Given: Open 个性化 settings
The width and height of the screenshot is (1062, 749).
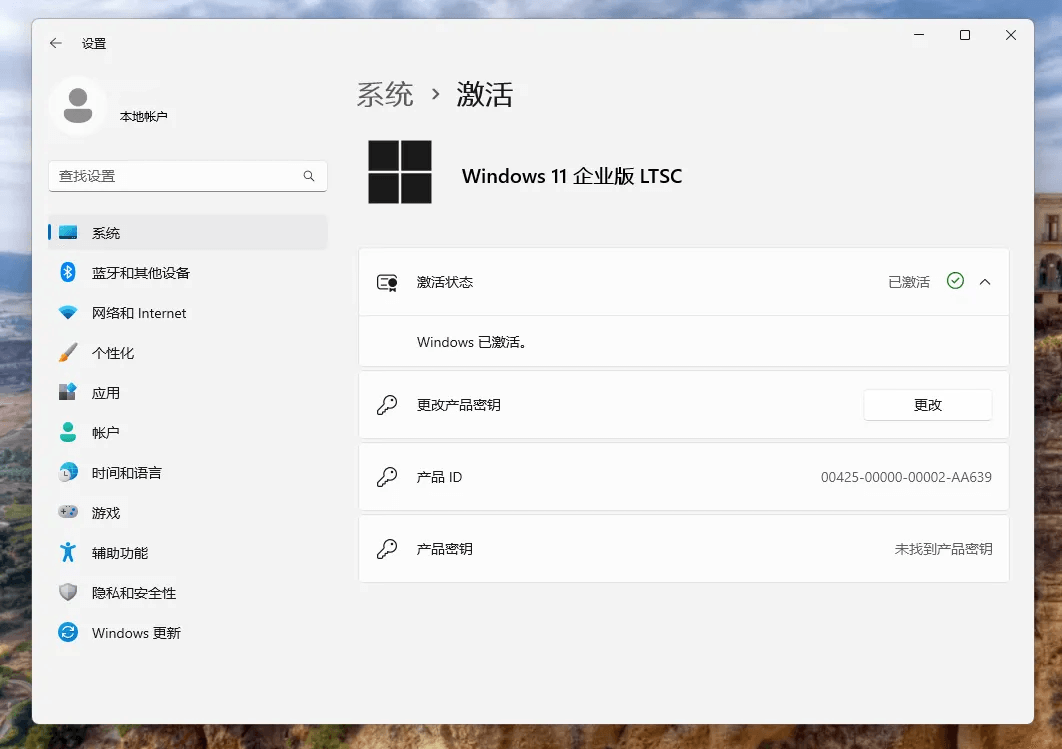Looking at the screenshot, I should [188, 352].
